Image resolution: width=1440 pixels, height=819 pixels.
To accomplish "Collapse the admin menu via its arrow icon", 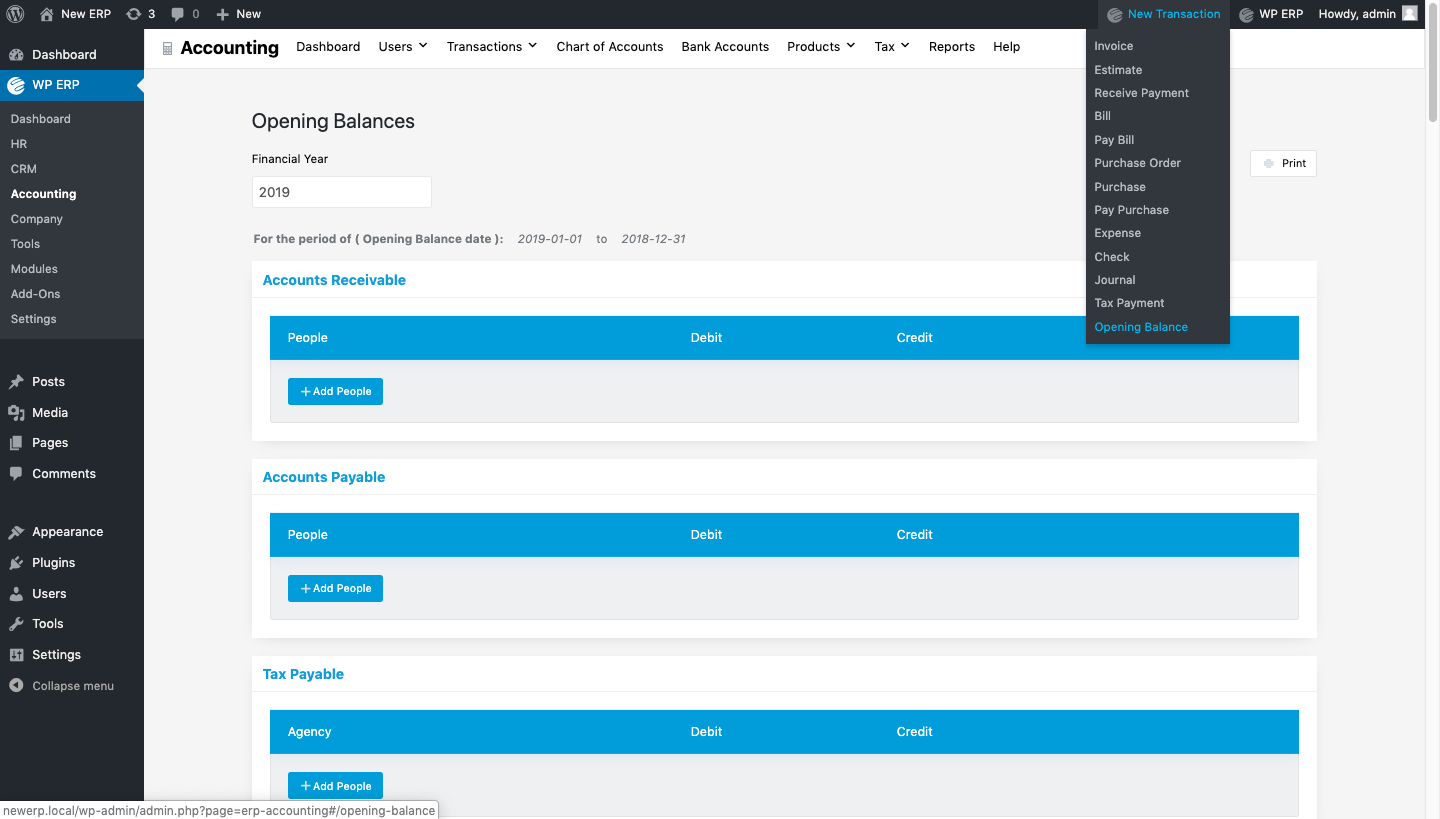I will 17,685.
